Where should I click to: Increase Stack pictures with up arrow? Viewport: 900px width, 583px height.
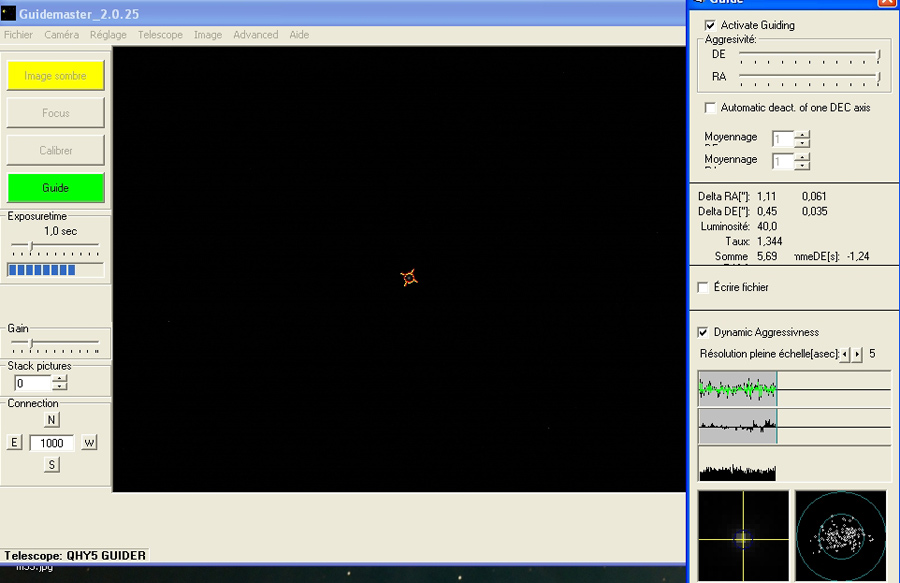pos(60,379)
